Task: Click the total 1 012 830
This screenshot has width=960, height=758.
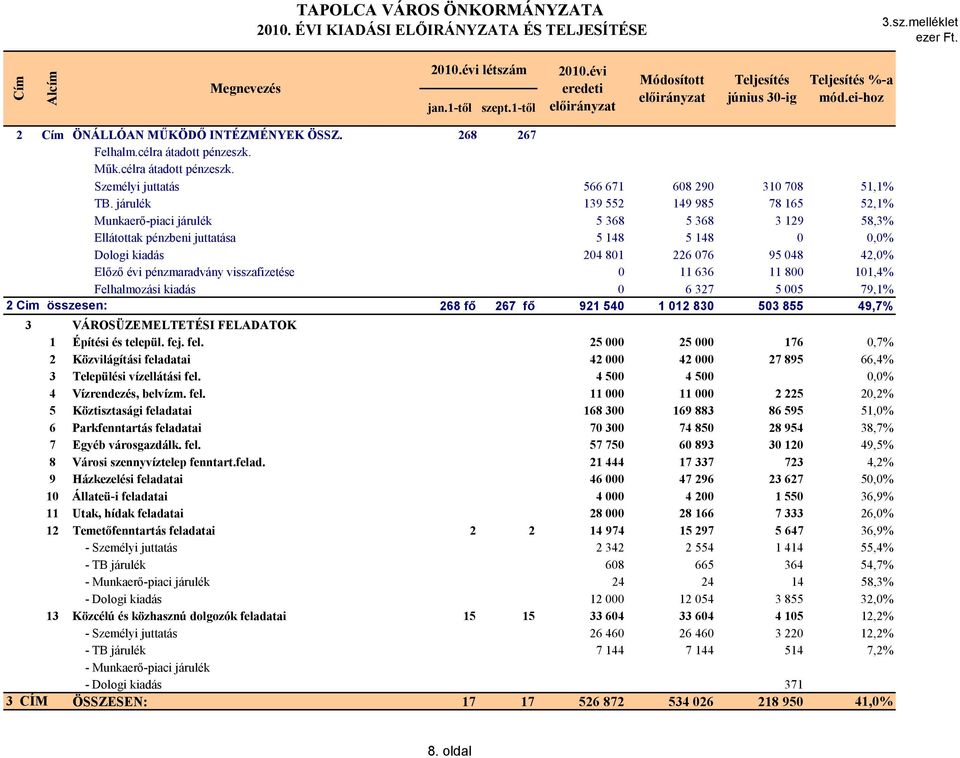Action: pos(686,306)
